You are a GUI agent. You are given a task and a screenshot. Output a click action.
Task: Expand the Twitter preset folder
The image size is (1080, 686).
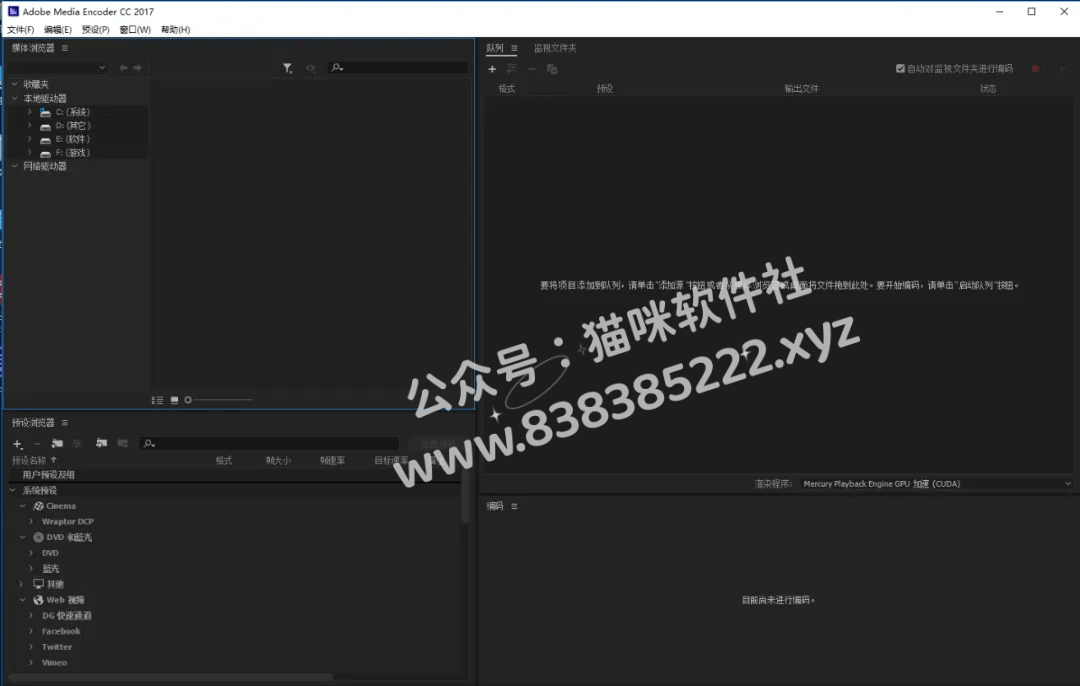[31, 647]
